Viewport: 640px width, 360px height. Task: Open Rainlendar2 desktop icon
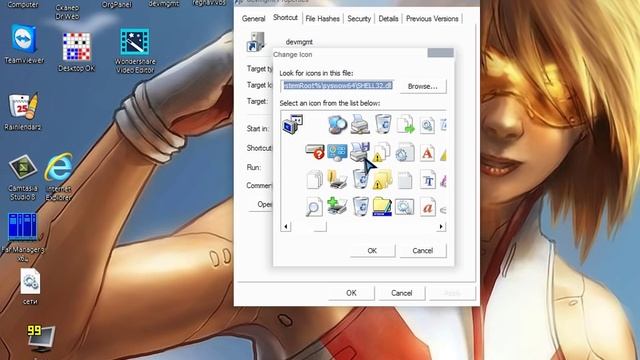[x=23, y=111]
